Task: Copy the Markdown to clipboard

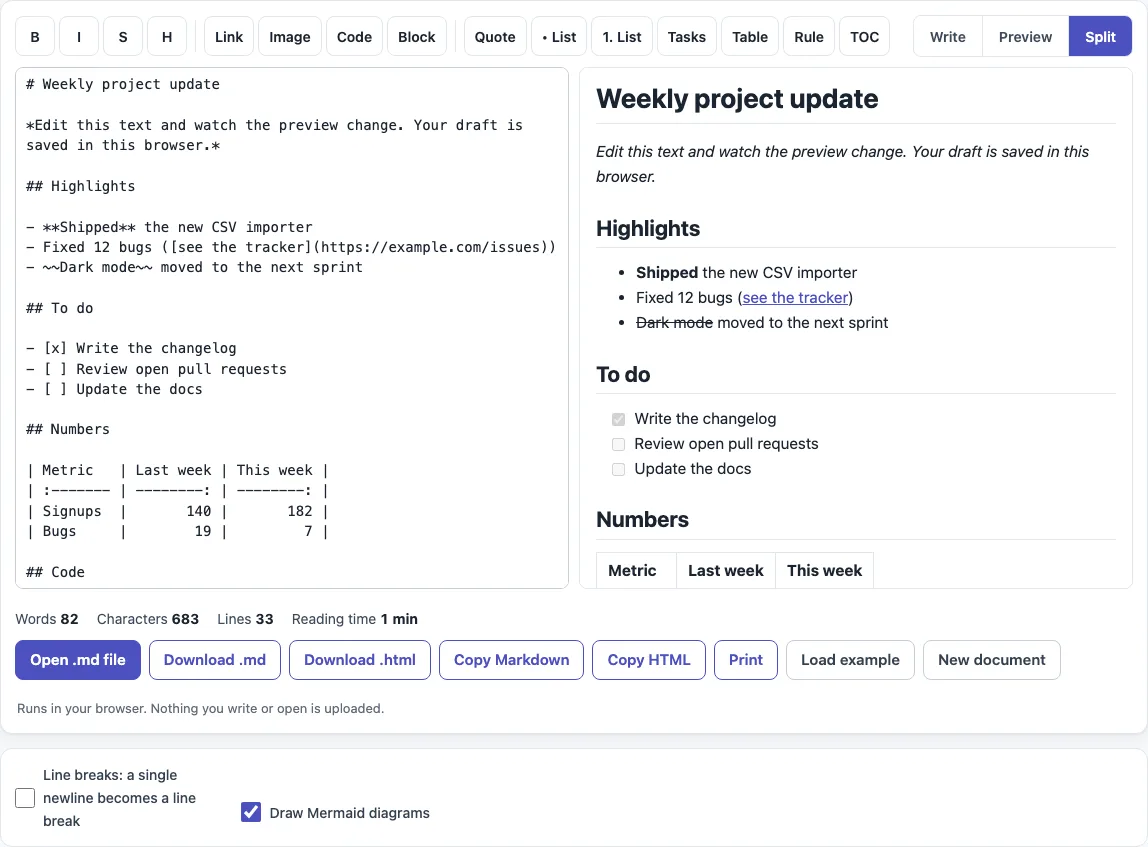Action: point(511,660)
